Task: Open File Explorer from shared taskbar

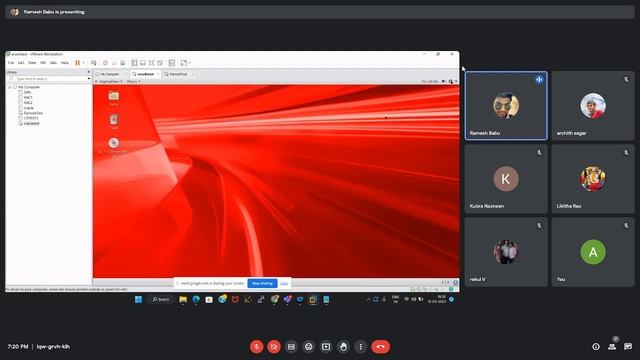Action: [x=183, y=300]
